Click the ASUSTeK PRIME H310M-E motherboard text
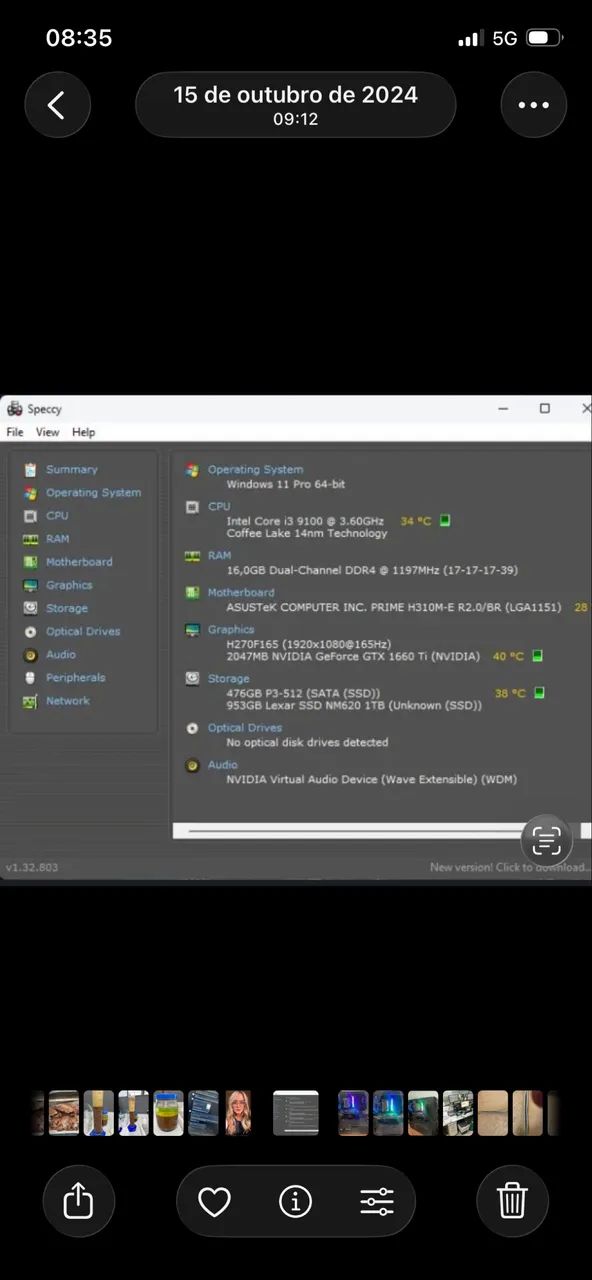Viewport: 592px width, 1280px height. pos(393,607)
